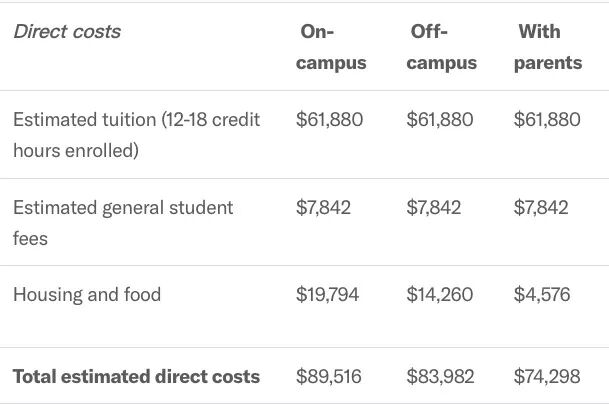Viewport: 609px width, 404px height.
Task: Click the $19,794 housing and food cost
Action: [x=327, y=295]
